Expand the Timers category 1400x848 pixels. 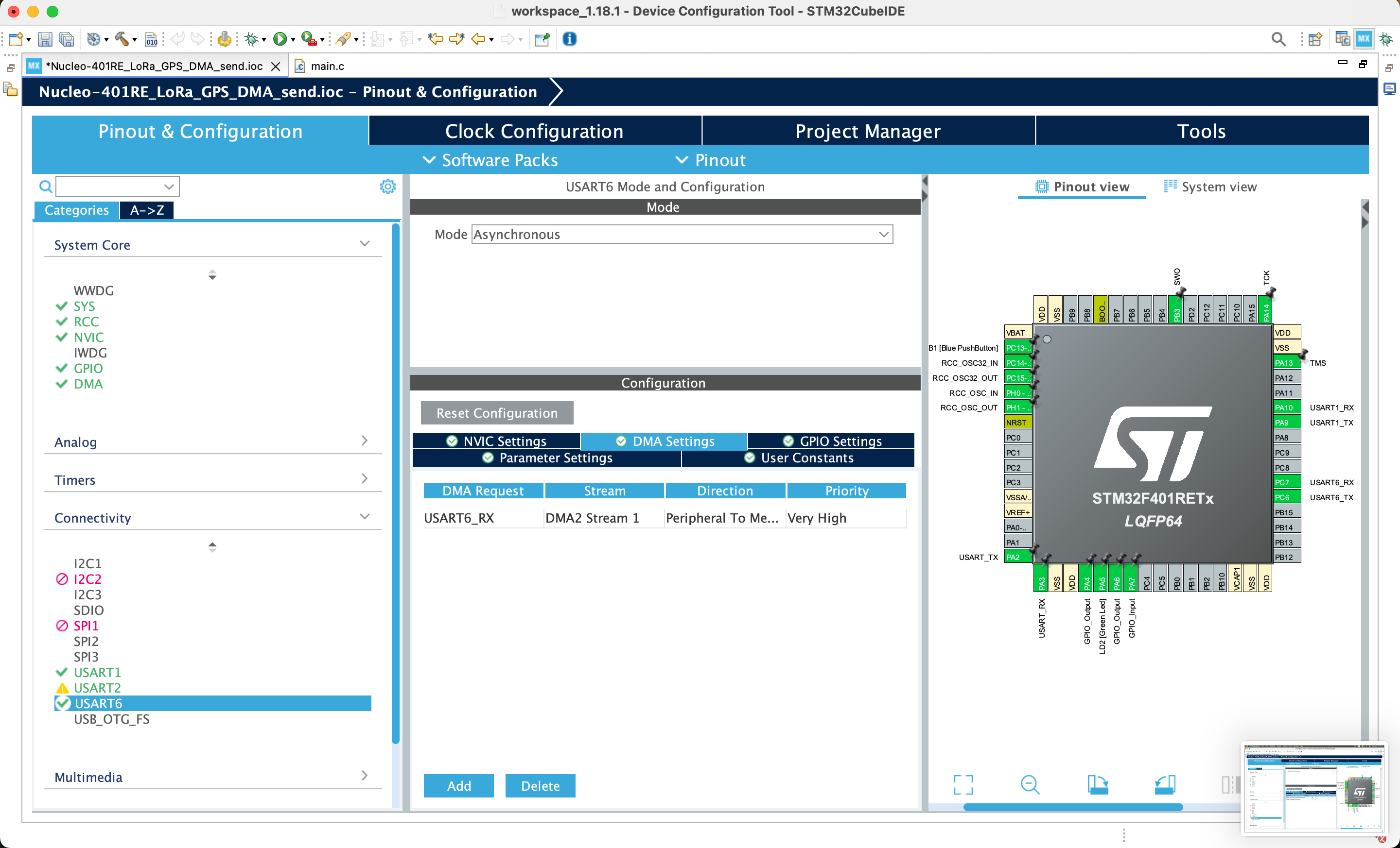(364, 478)
